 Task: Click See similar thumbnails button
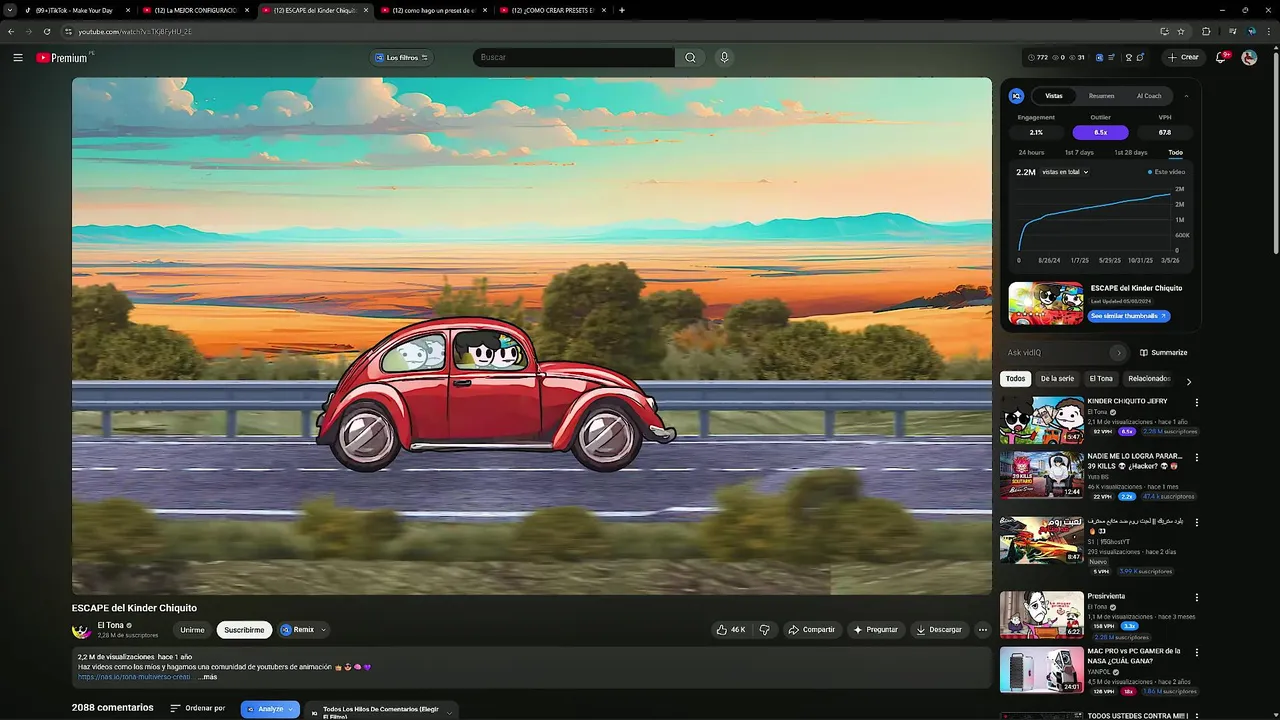point(1129,316)
